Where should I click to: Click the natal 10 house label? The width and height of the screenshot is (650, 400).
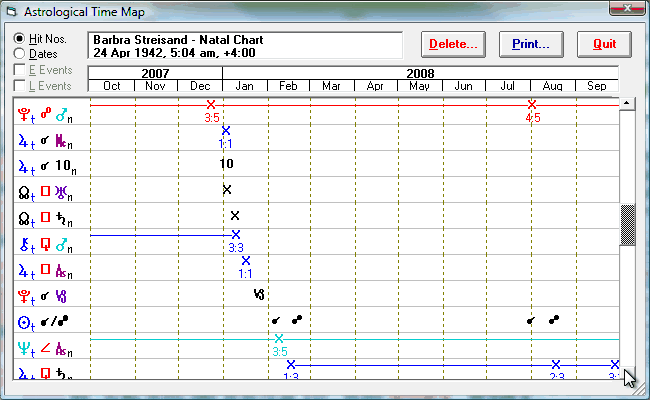click(63, 166)
